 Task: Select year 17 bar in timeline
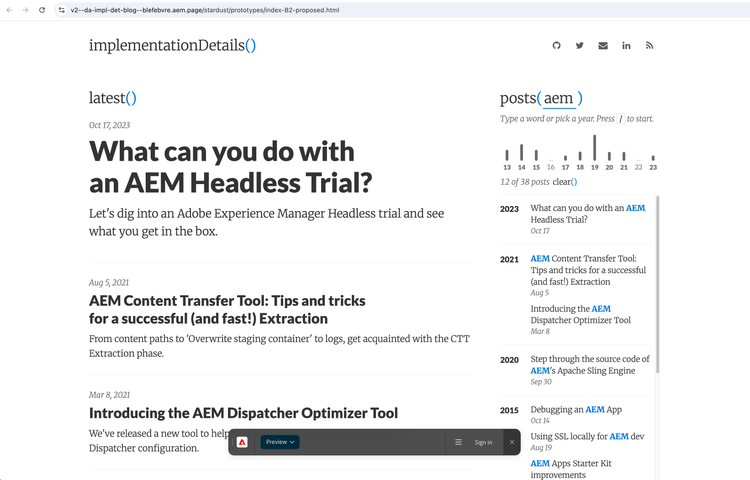(x=565, y=158)
